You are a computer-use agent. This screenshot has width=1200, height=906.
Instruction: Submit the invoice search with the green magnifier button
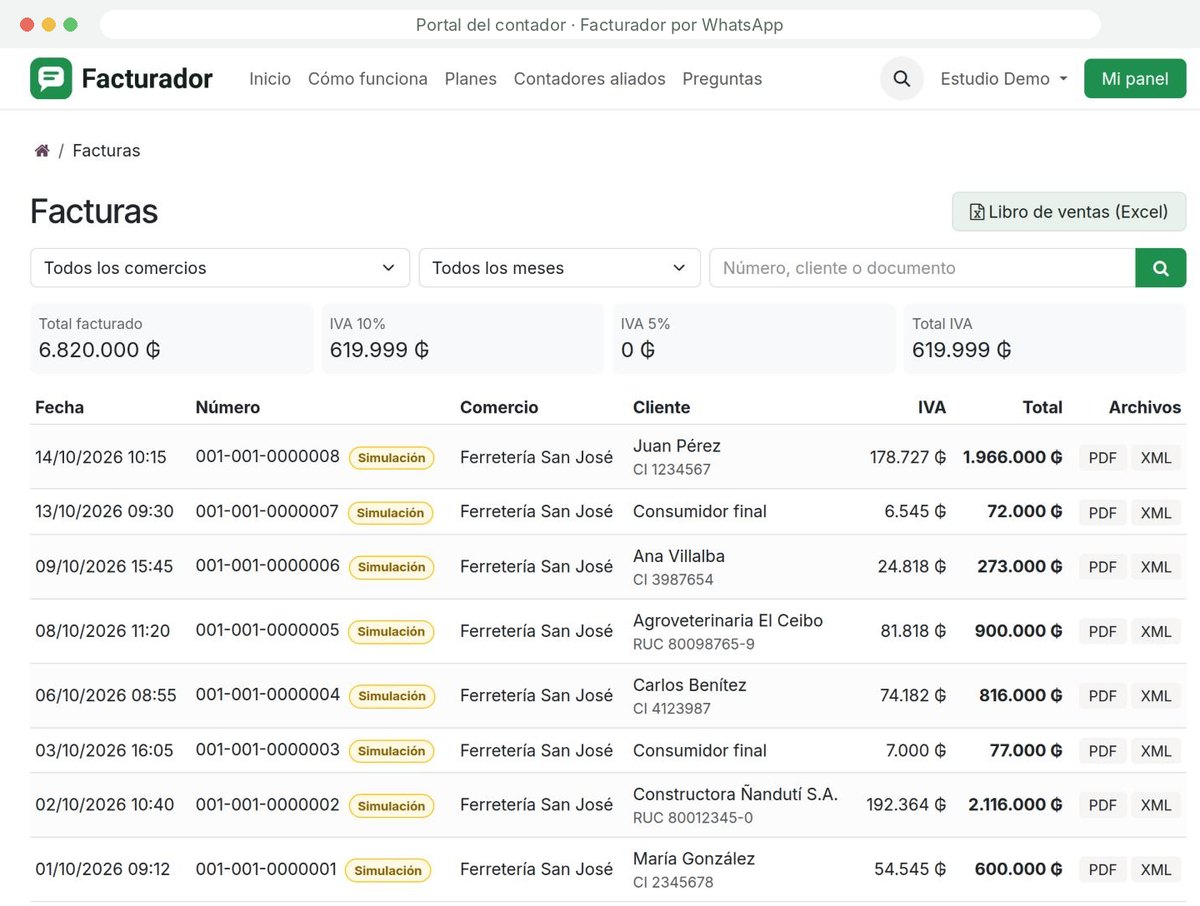click(1161, 268)
